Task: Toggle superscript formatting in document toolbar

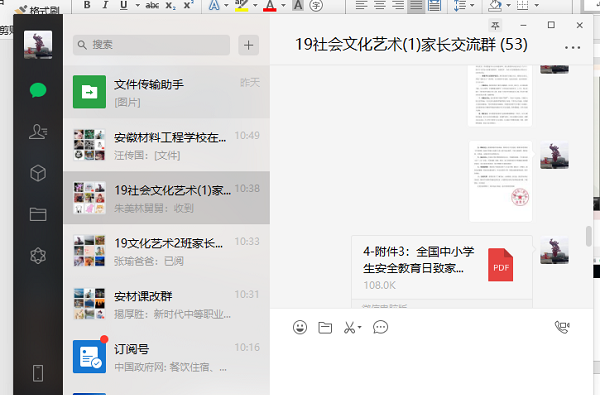Action: click(x=188, y=5)
